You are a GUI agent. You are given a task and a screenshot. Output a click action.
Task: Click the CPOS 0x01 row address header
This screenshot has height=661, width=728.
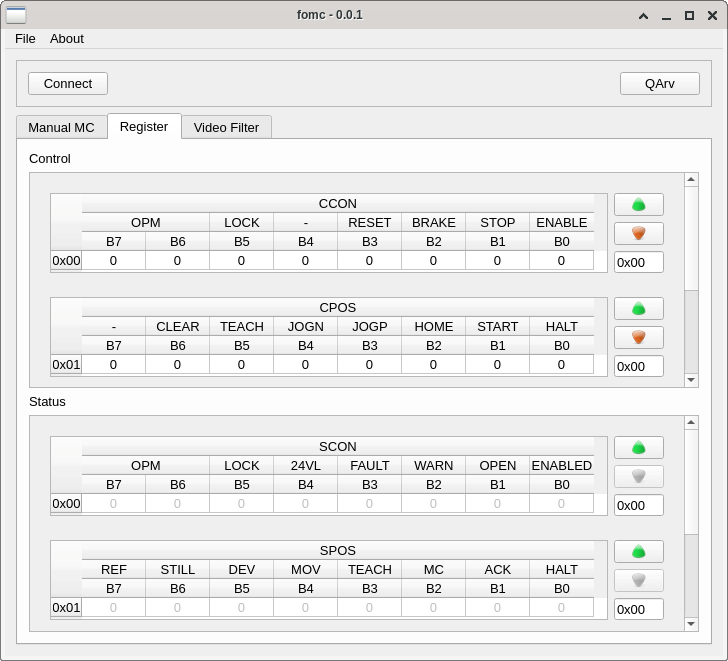(66, 364)
